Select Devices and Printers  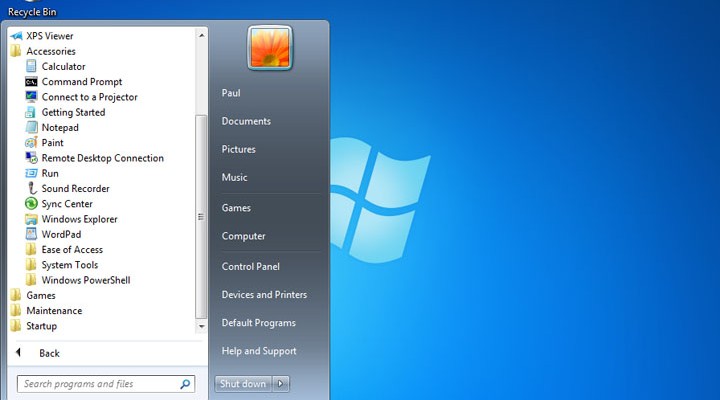[264, 295]
